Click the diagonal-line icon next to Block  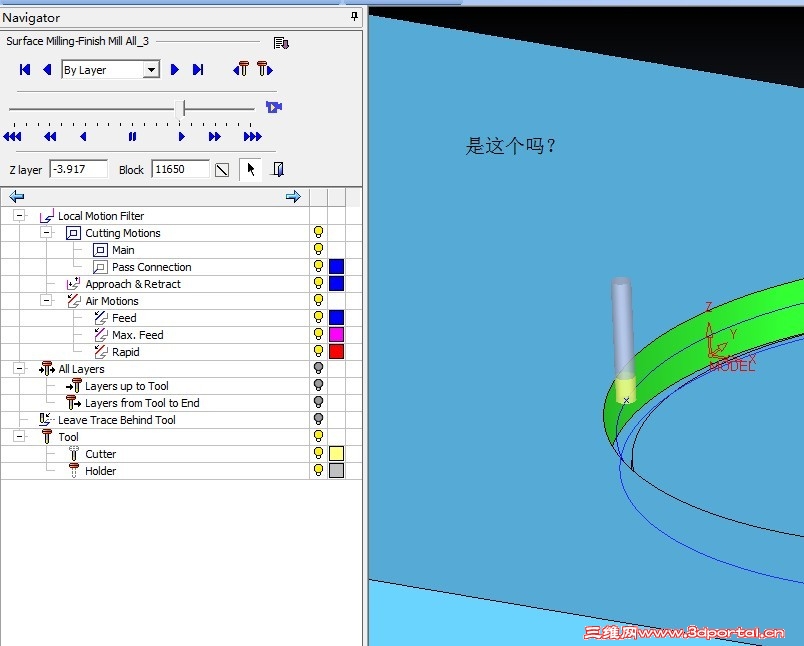(x=222, y=170)
